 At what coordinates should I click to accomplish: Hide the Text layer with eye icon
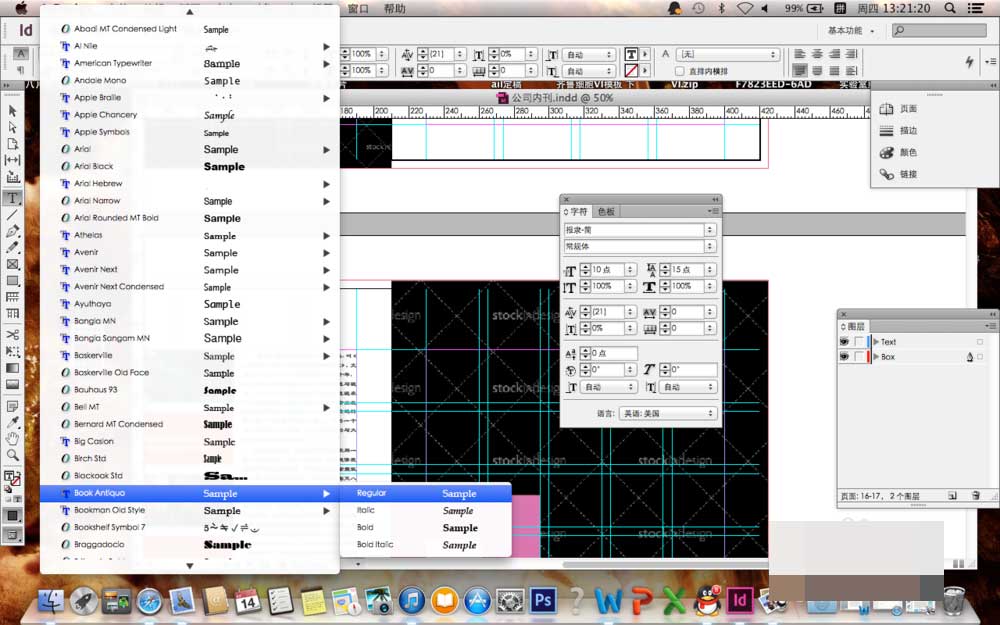pyautogui.click(x=846, y=342)
